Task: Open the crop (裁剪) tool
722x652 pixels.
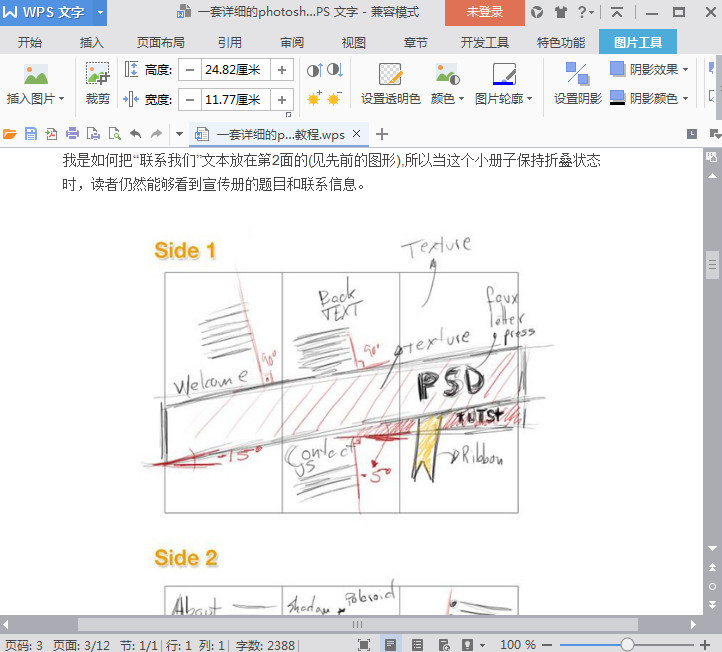Action: [98, 83]
